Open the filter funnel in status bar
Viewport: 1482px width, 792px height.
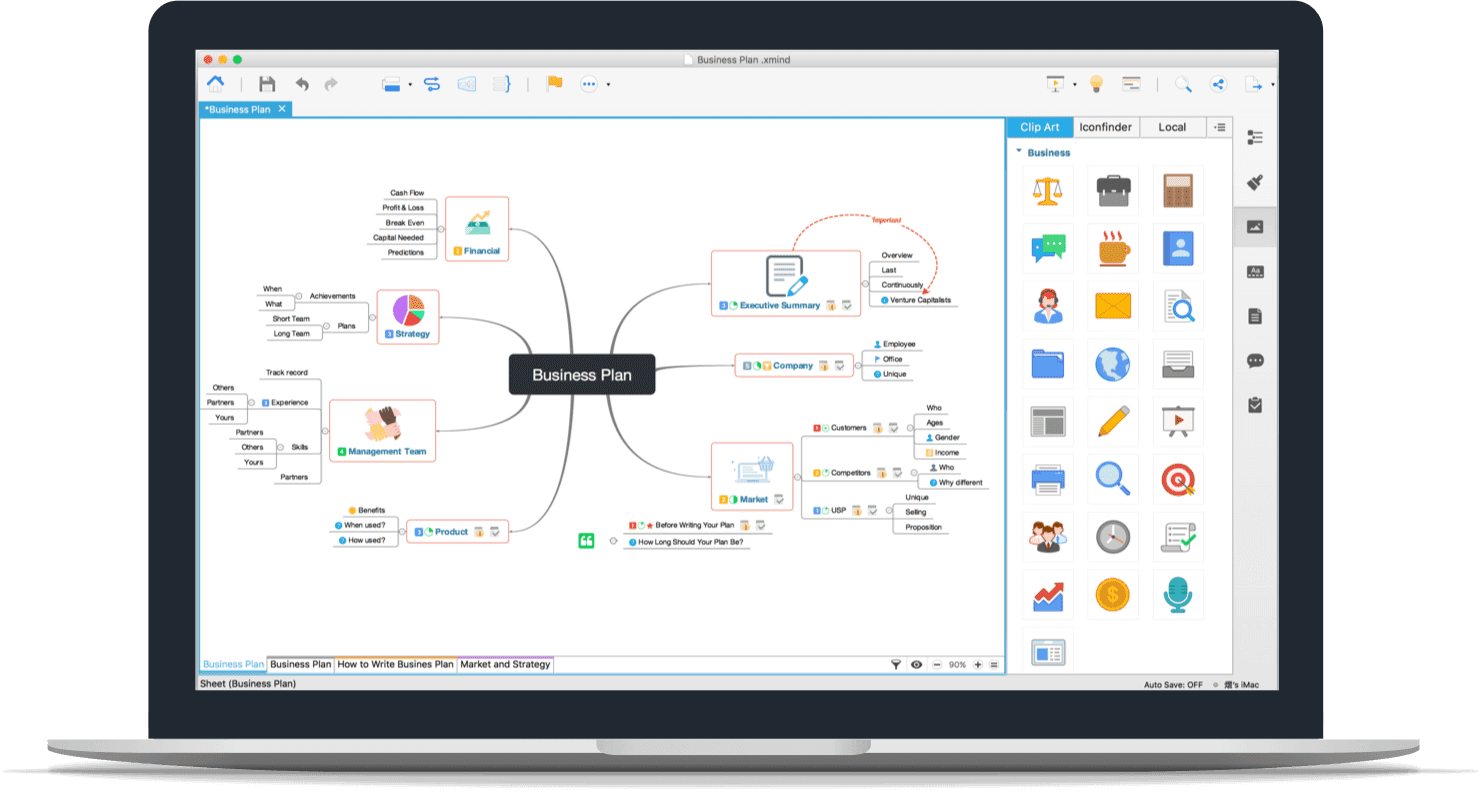(896, 665)
